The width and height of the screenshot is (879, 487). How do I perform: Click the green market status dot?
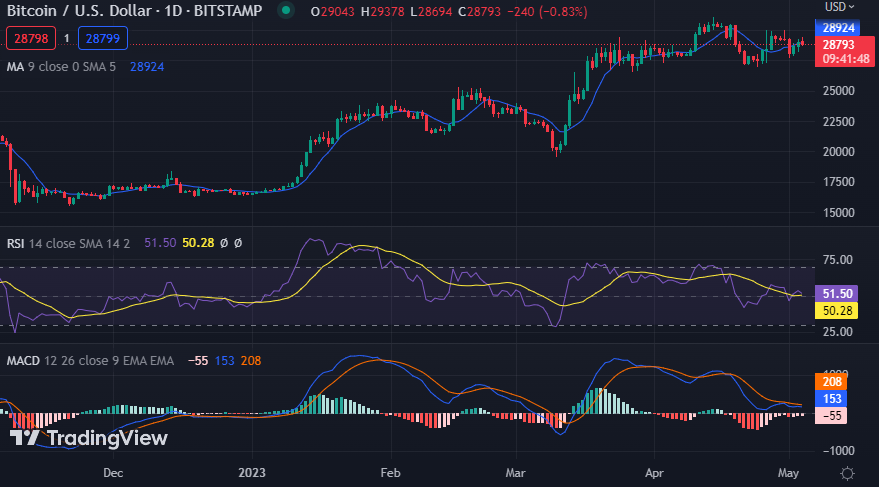coord(287,11)
